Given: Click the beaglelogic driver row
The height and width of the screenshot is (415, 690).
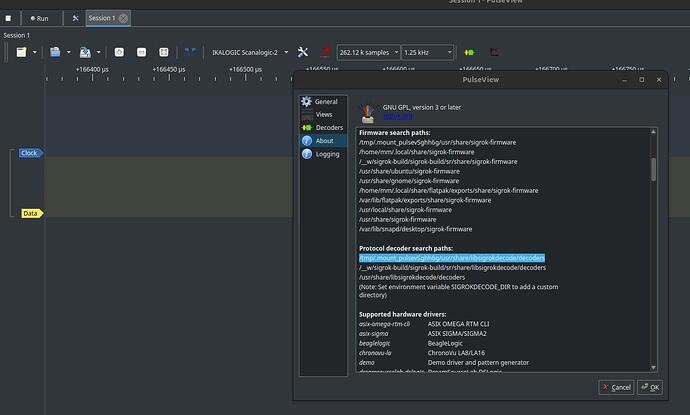Looking at the screenshot, I should 411,343.
